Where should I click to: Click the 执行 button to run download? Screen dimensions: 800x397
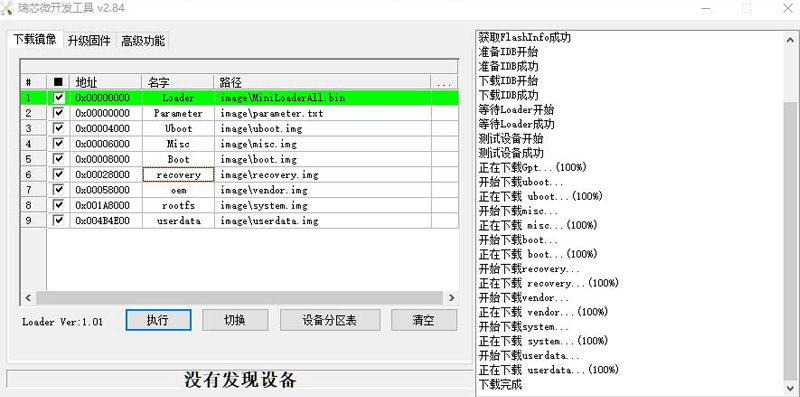(x=158, y=320)
